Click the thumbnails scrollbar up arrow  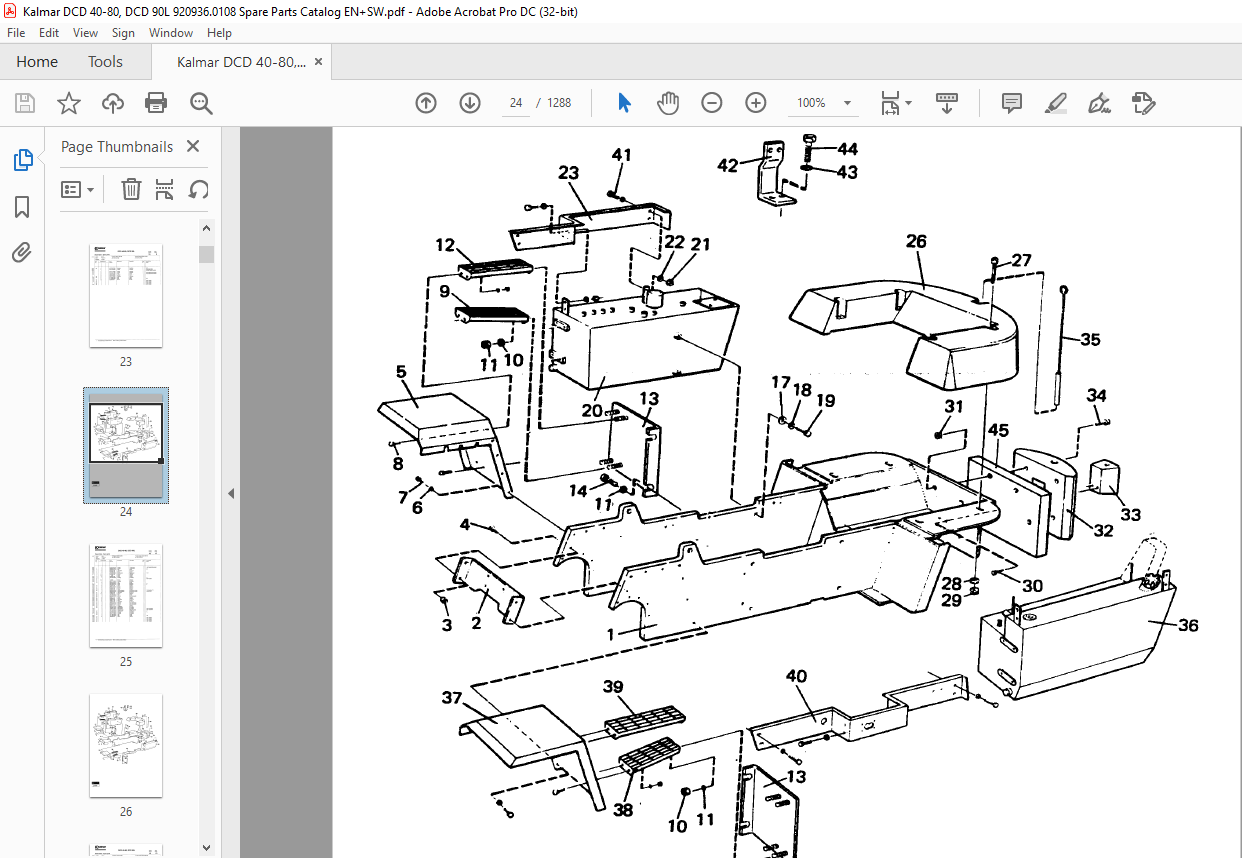coord(206,228)
